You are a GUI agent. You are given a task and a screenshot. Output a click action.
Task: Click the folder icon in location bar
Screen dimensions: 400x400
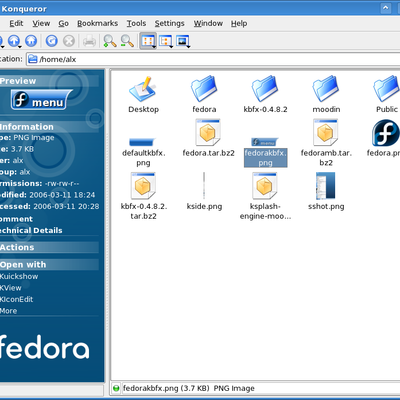[x=33, y=59]
